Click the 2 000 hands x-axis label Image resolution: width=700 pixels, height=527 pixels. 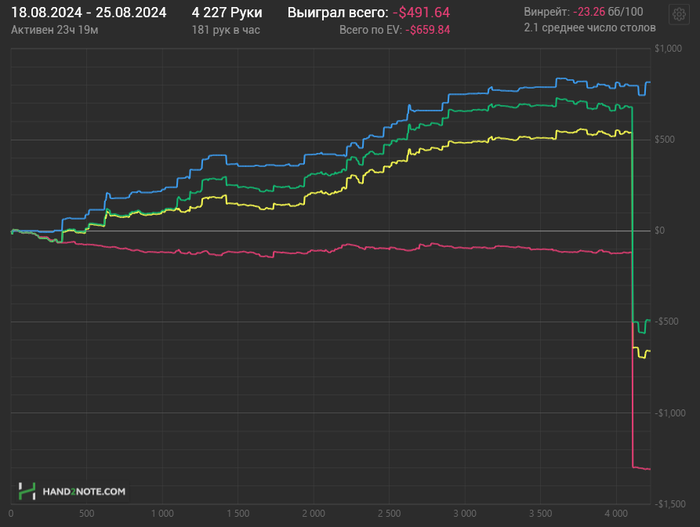click(x=314, y=514)
